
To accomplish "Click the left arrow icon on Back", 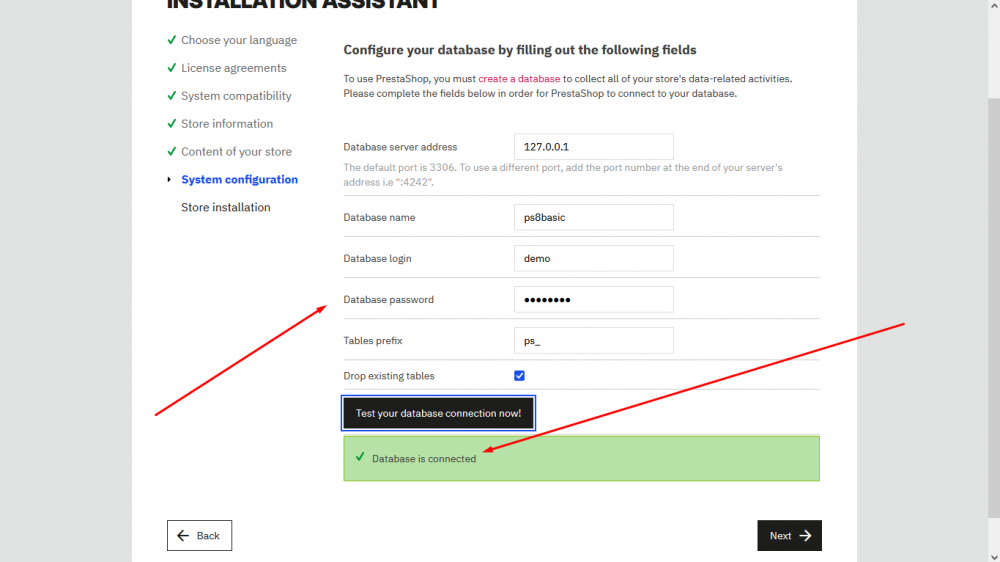I will 183,536.
